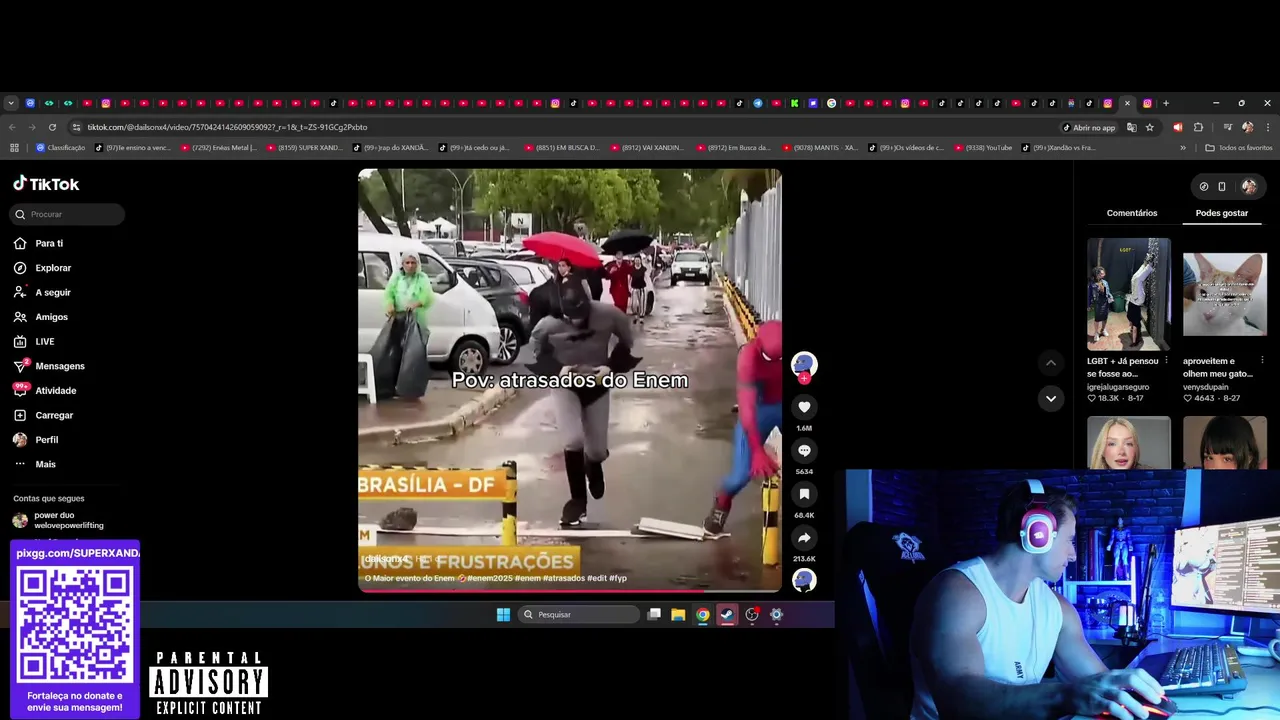
Task: Open Chrome three-dot menu
Action: 1268,127
